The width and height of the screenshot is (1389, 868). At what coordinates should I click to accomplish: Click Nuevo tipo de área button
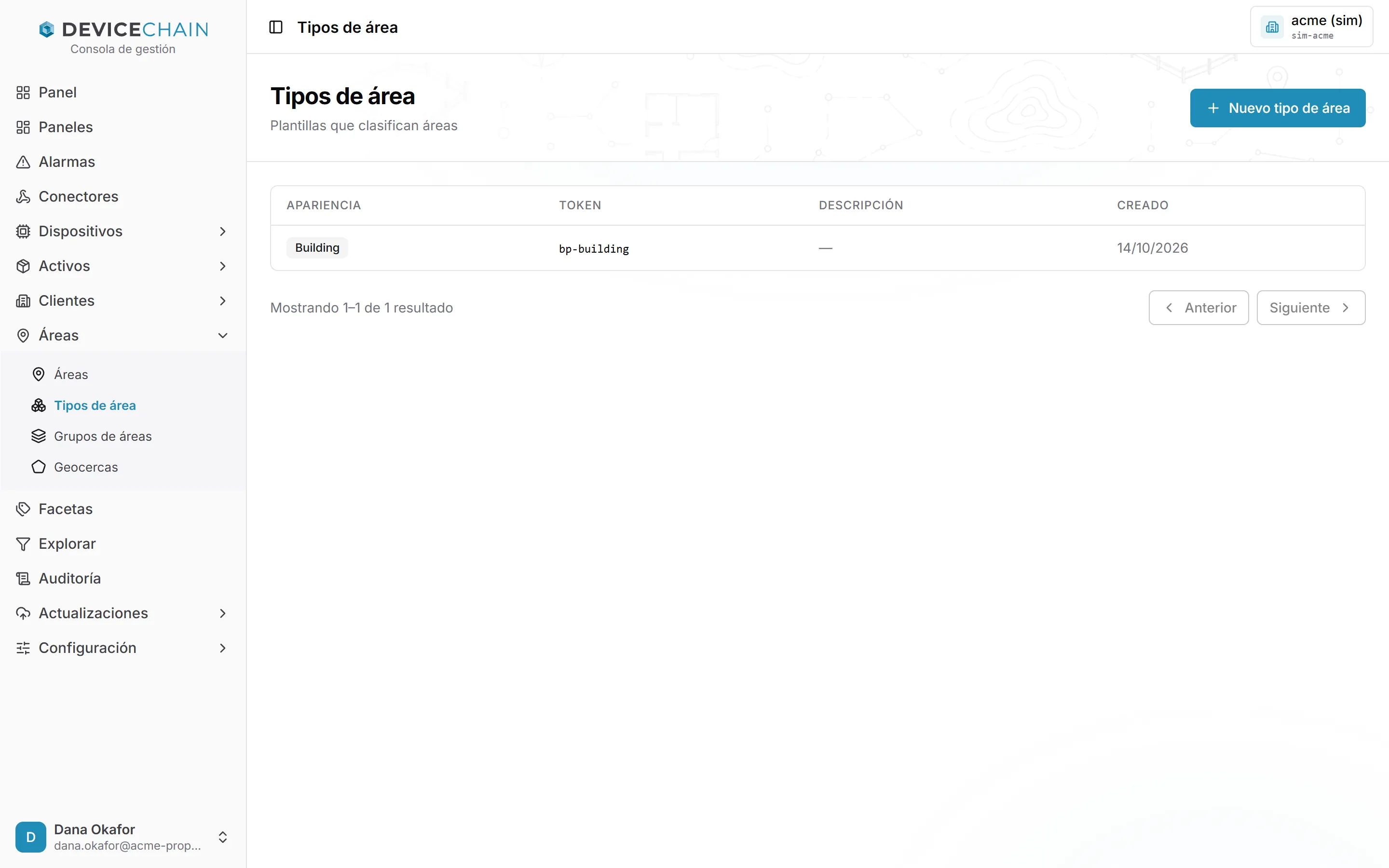[x=1278, y=108]
